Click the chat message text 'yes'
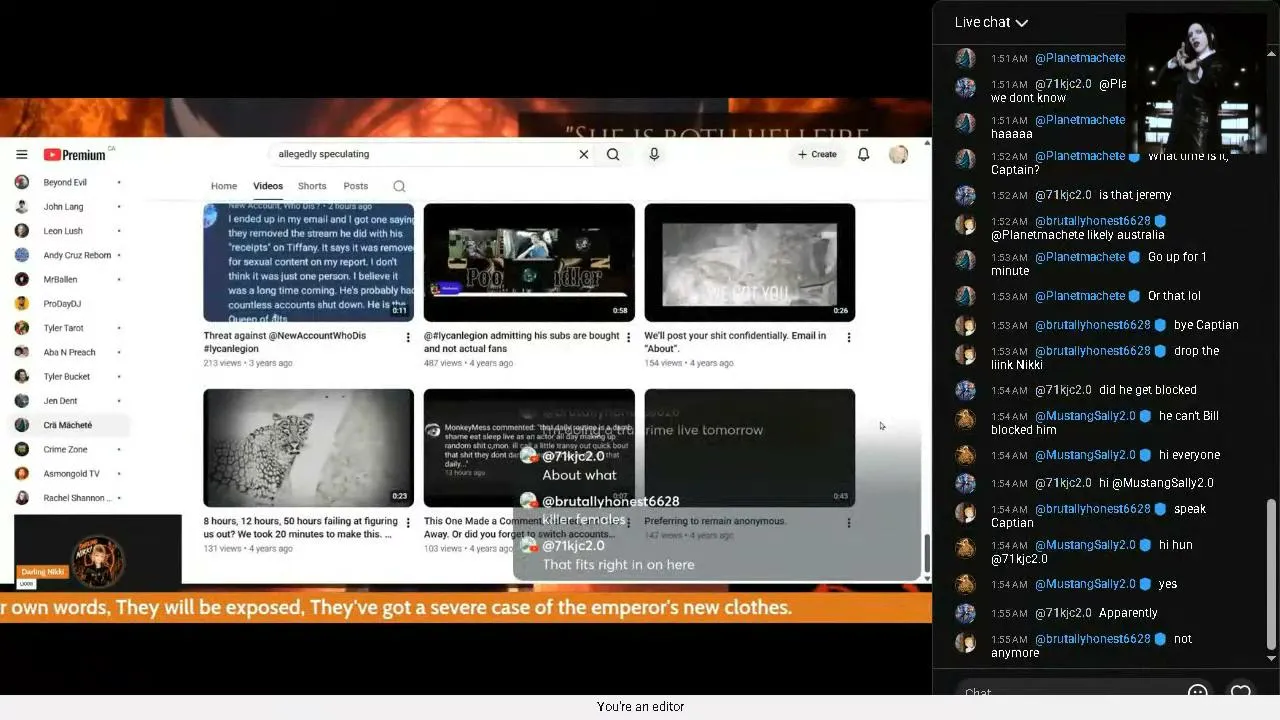The width and height of the screenshot is (1280, 720). click(x=1168, y=584)
